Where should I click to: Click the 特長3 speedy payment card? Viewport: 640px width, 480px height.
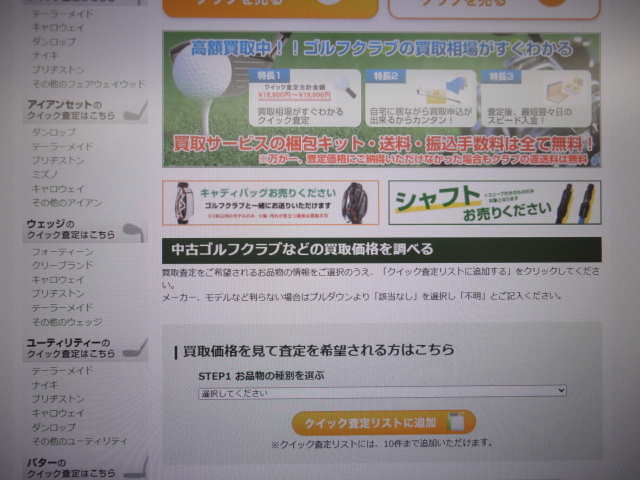pyautogui.click(x=536, y=98)
